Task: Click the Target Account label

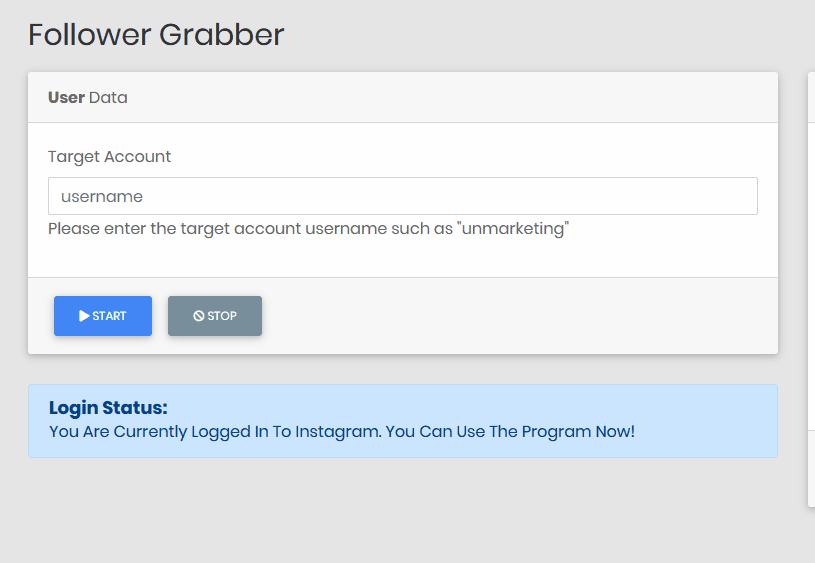Action: click(x=109, y=156)
